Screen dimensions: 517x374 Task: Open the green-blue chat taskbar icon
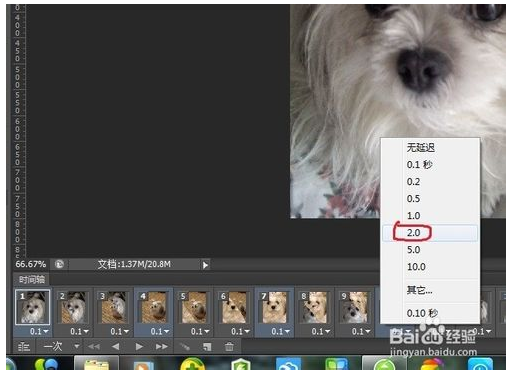(x=46, y=364)
